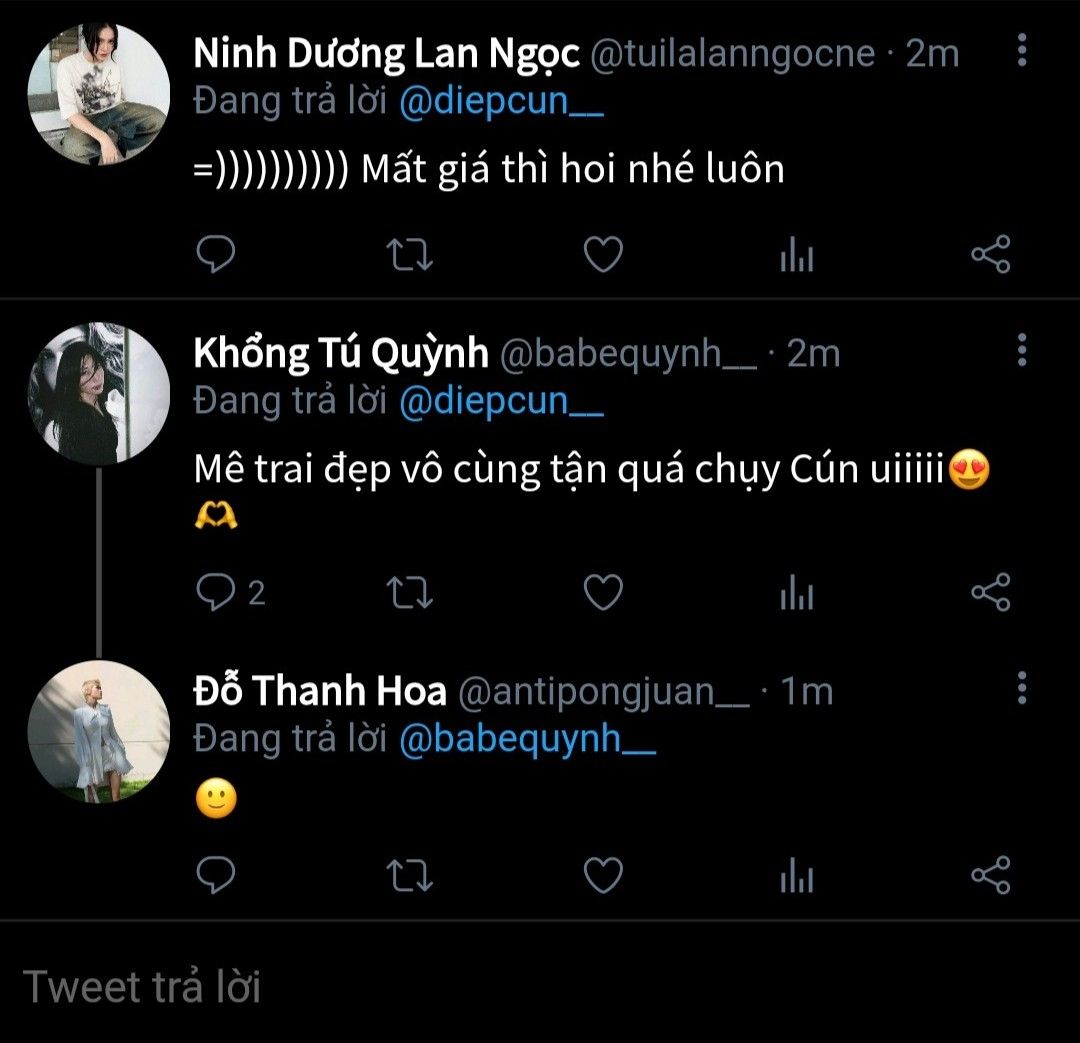Like Đỗ Thanh Hoa's emoji tweet

coord(603,875)
